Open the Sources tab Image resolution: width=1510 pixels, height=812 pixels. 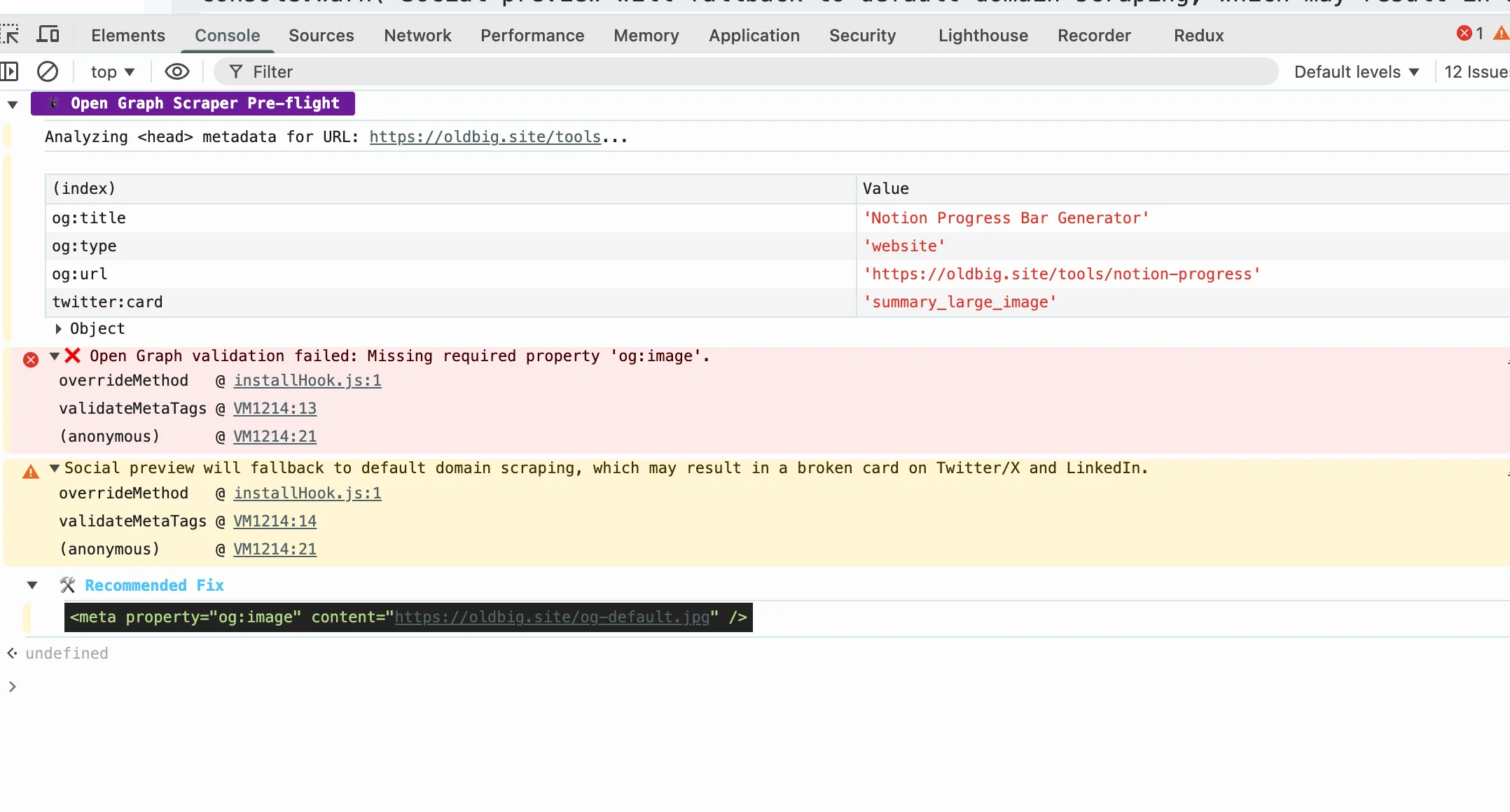(321, 35)
